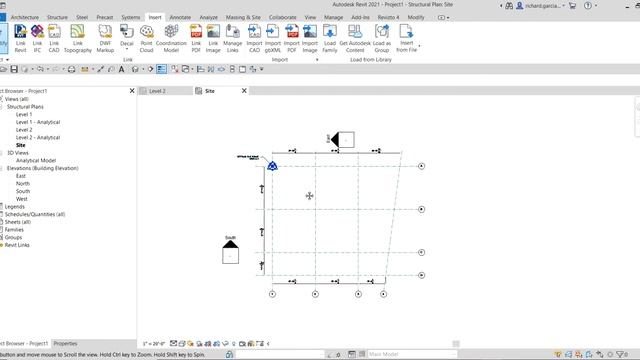
Task: Expand the Import panel options arrow
Action: pos(317,60)
